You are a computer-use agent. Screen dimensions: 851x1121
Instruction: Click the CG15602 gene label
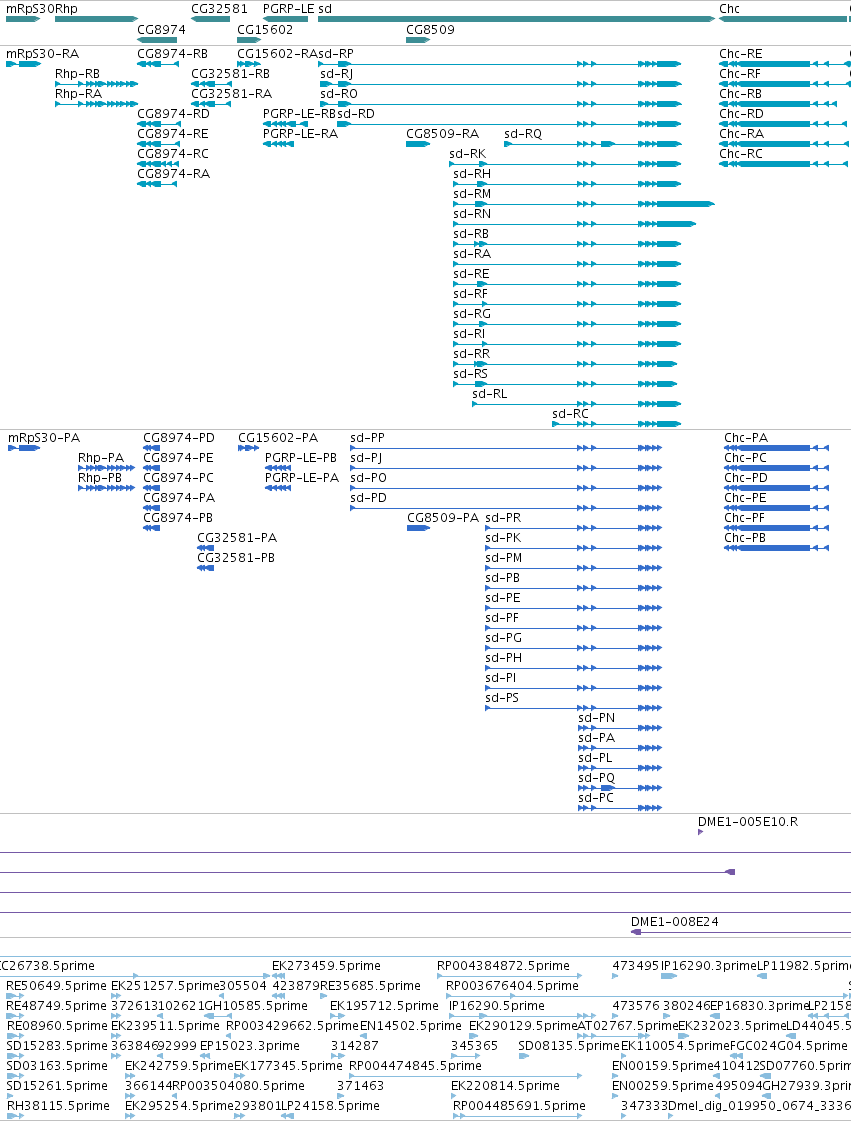[265, 30]
